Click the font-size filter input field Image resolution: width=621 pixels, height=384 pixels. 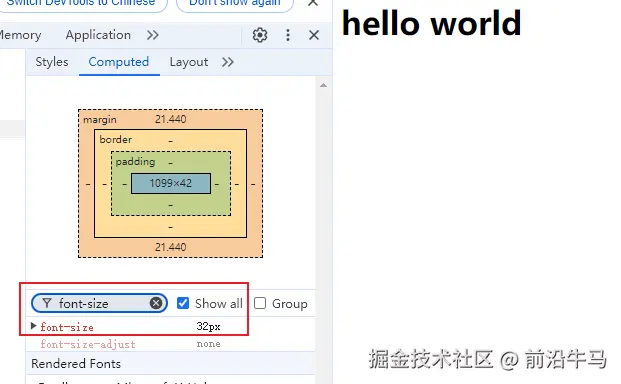coord(99,303)
